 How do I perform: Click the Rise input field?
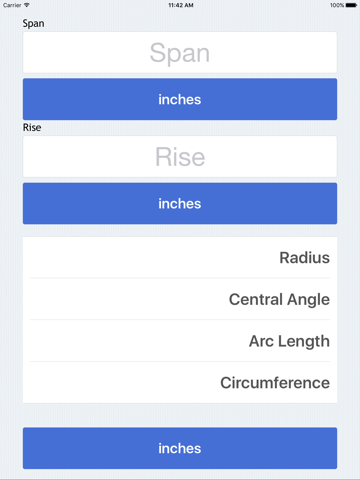pyautogui.click(x=180, y=157)
